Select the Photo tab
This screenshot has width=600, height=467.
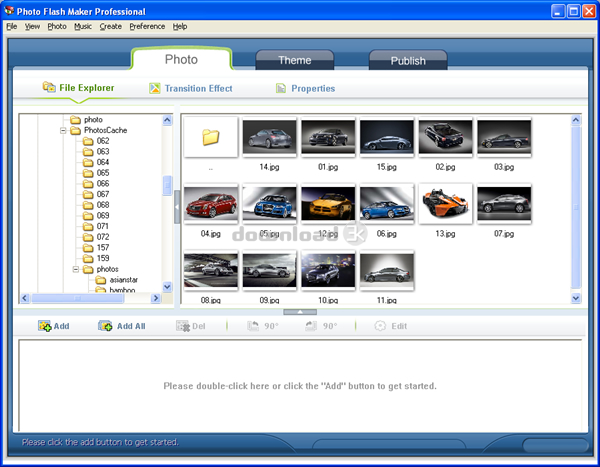181,59
